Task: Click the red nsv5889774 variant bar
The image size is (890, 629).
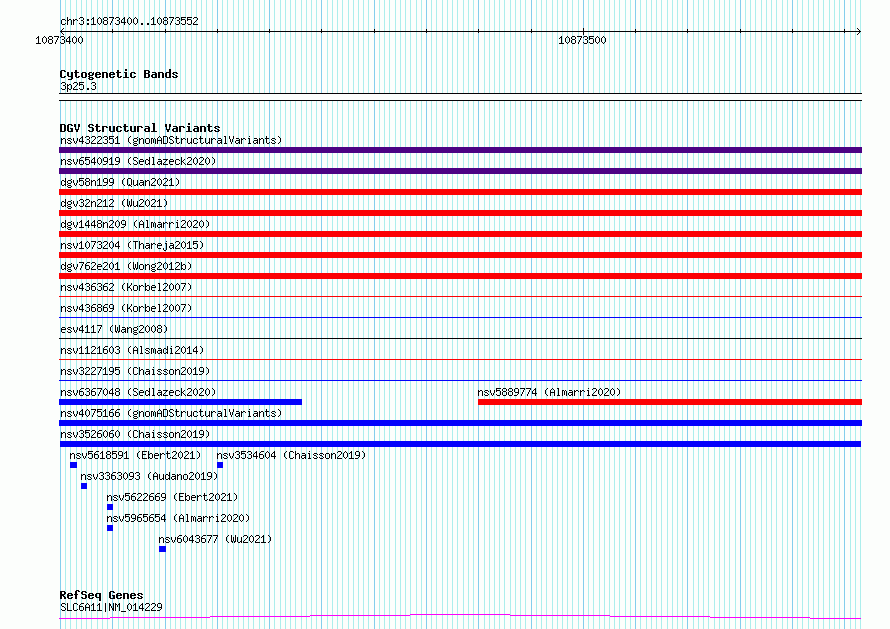Action: click(670, 402)
